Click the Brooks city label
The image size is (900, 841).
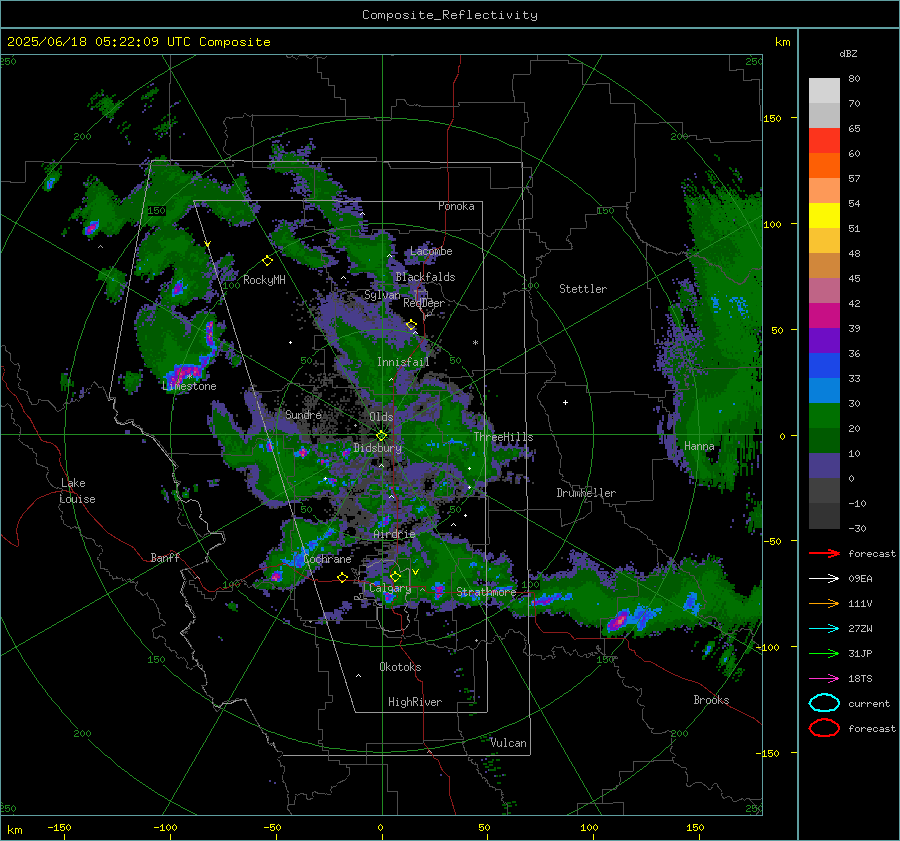[x=711, y=700]
